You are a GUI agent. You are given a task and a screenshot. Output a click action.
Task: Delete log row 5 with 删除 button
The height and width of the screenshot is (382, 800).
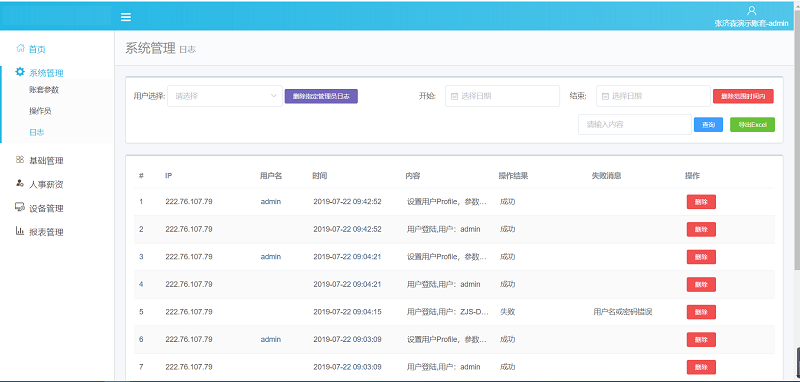point(701,312)
